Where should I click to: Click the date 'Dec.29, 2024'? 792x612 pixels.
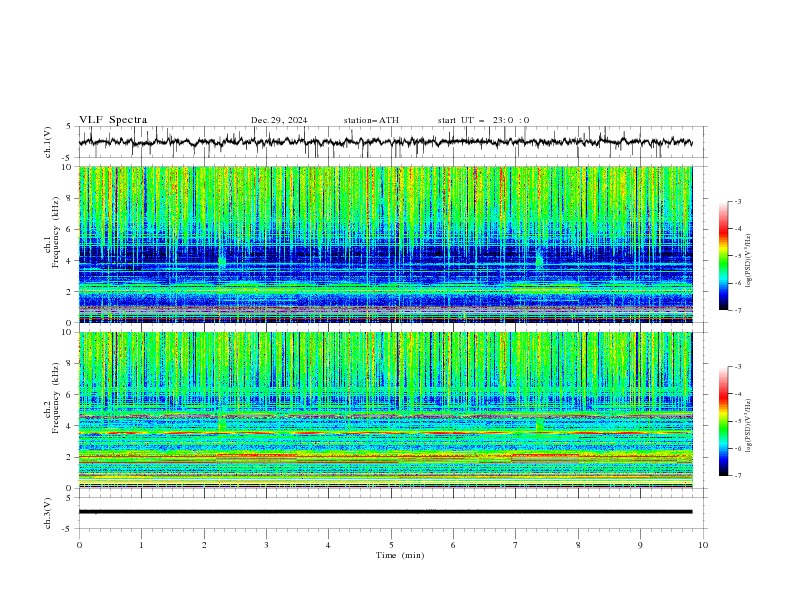click(279, 120)
